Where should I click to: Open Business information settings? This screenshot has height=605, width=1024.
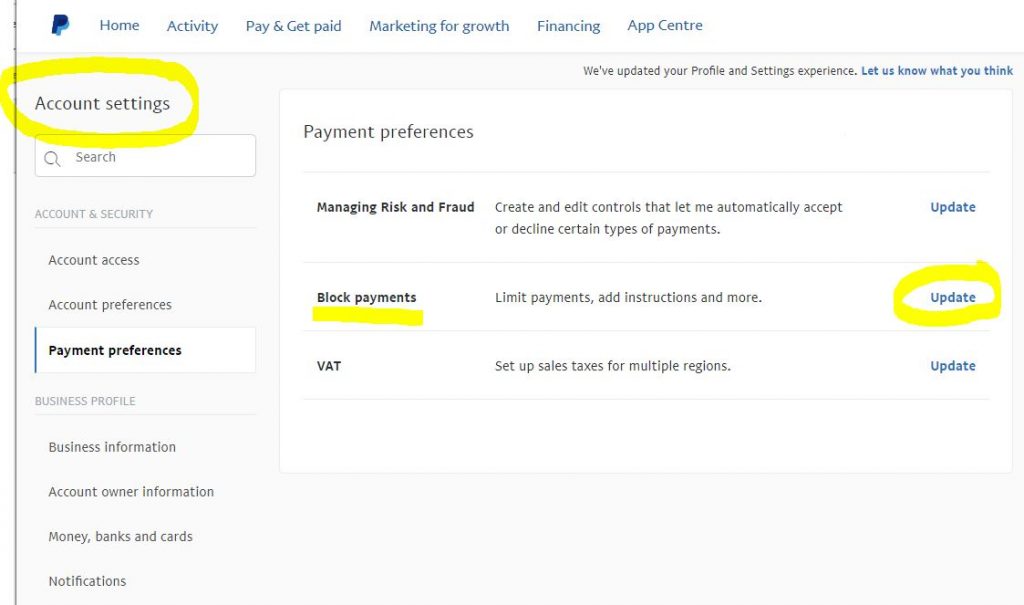pos(112,447)
